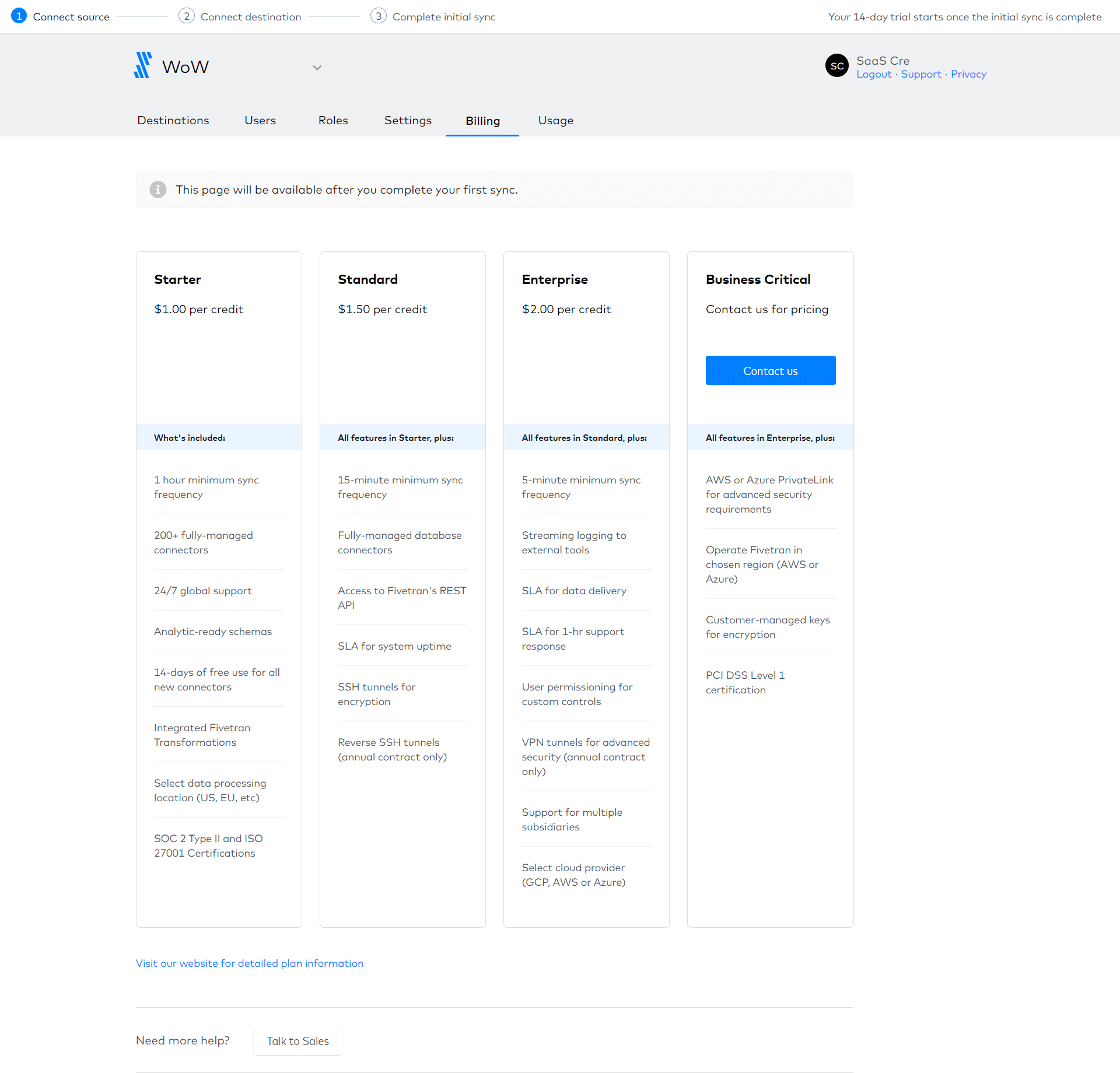Click SLA for system uptime feature
This screenshot has height=1073, width=1120.
(x=394, y=646)
